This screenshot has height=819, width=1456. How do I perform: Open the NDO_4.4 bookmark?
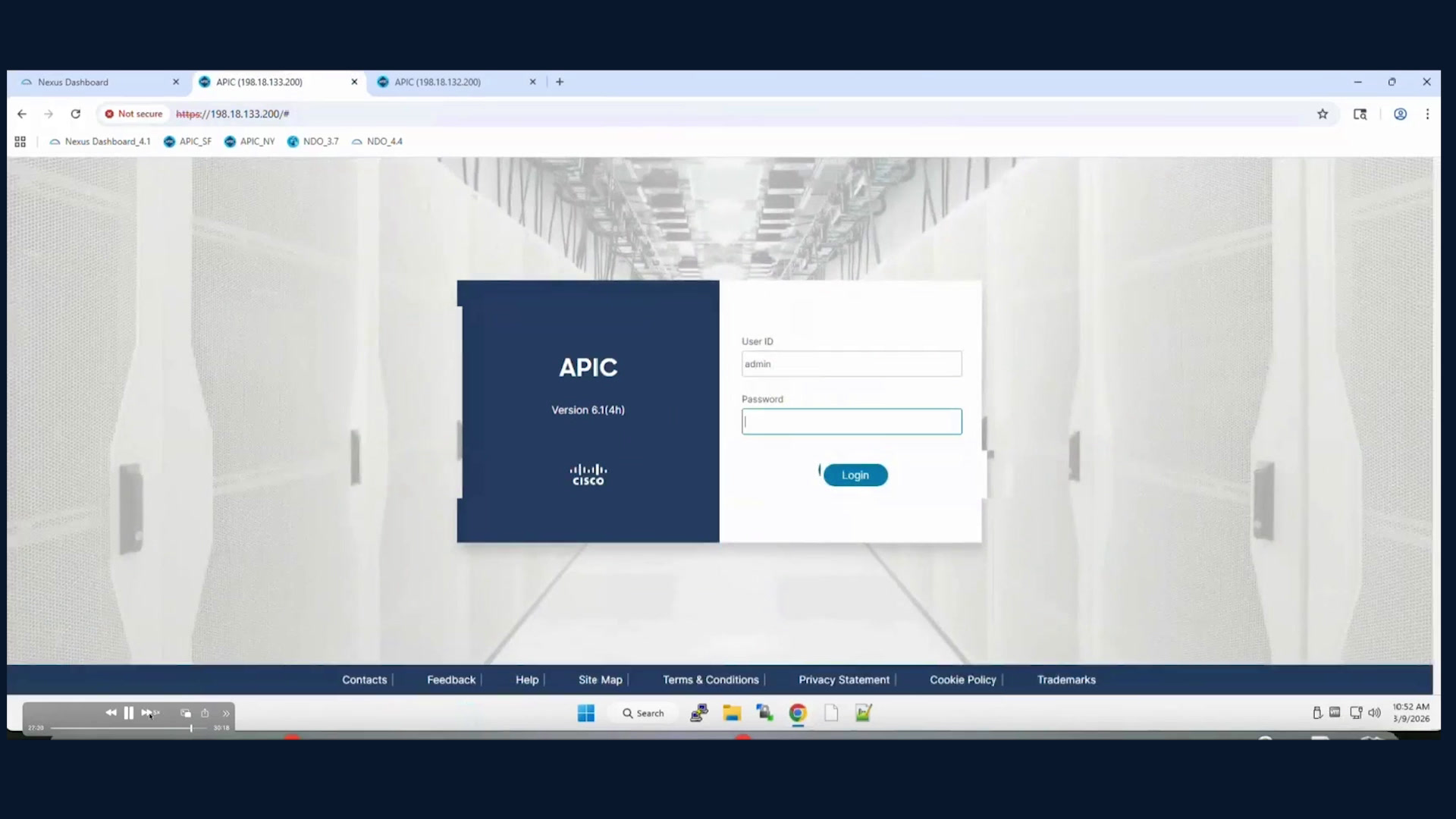377,142
